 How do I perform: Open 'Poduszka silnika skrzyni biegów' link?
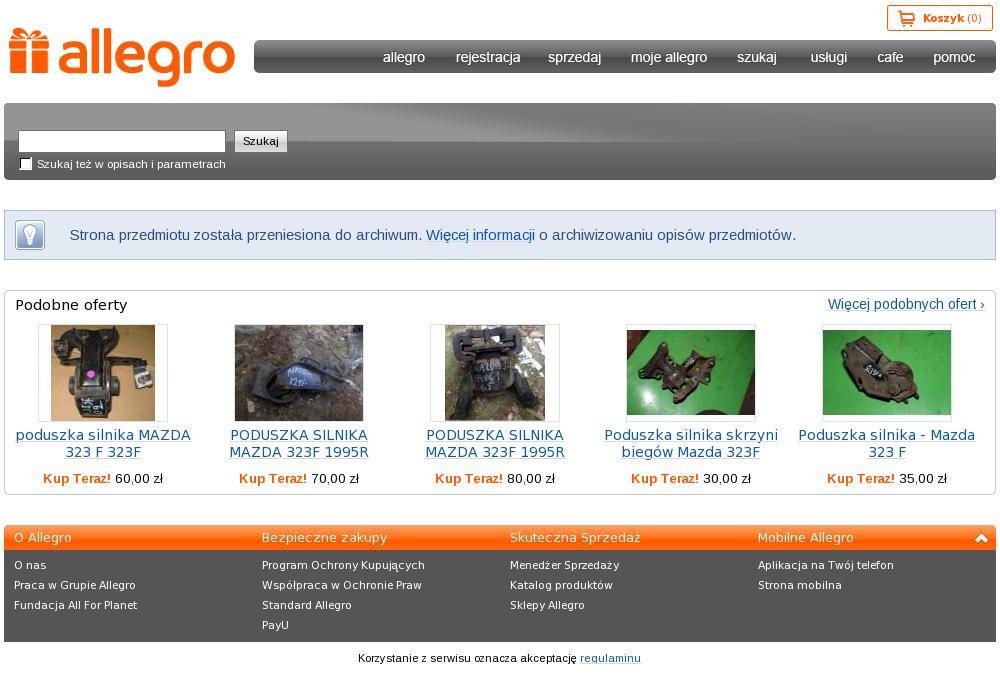tap(691, 443)
